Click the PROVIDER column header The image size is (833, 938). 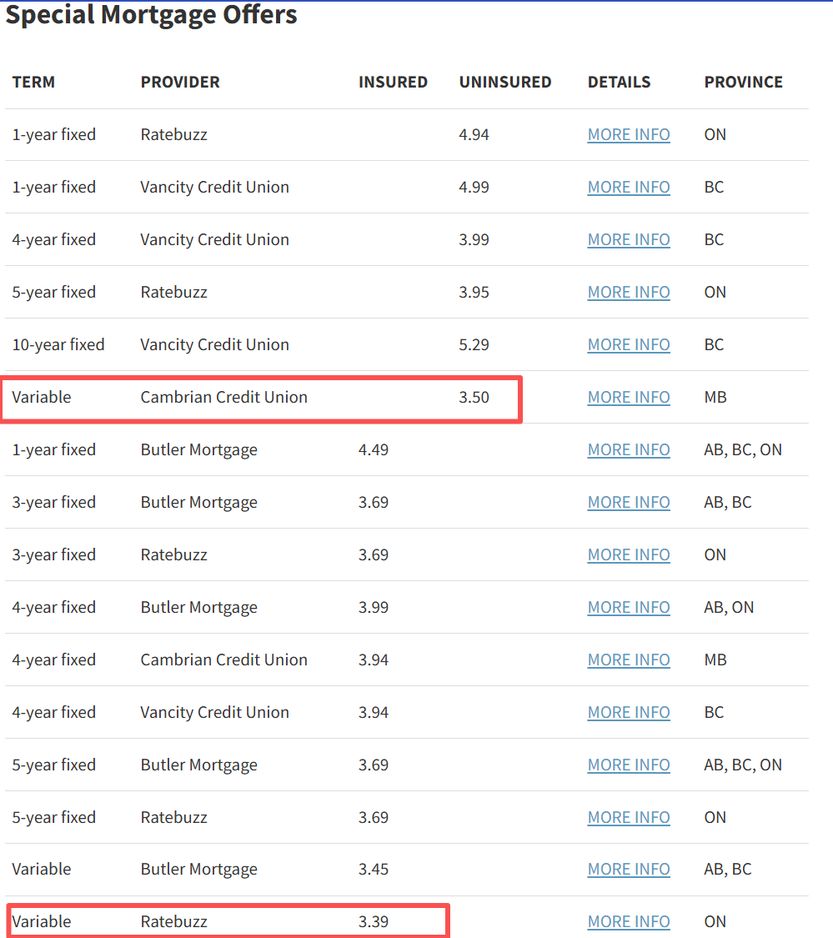(180, 82)
